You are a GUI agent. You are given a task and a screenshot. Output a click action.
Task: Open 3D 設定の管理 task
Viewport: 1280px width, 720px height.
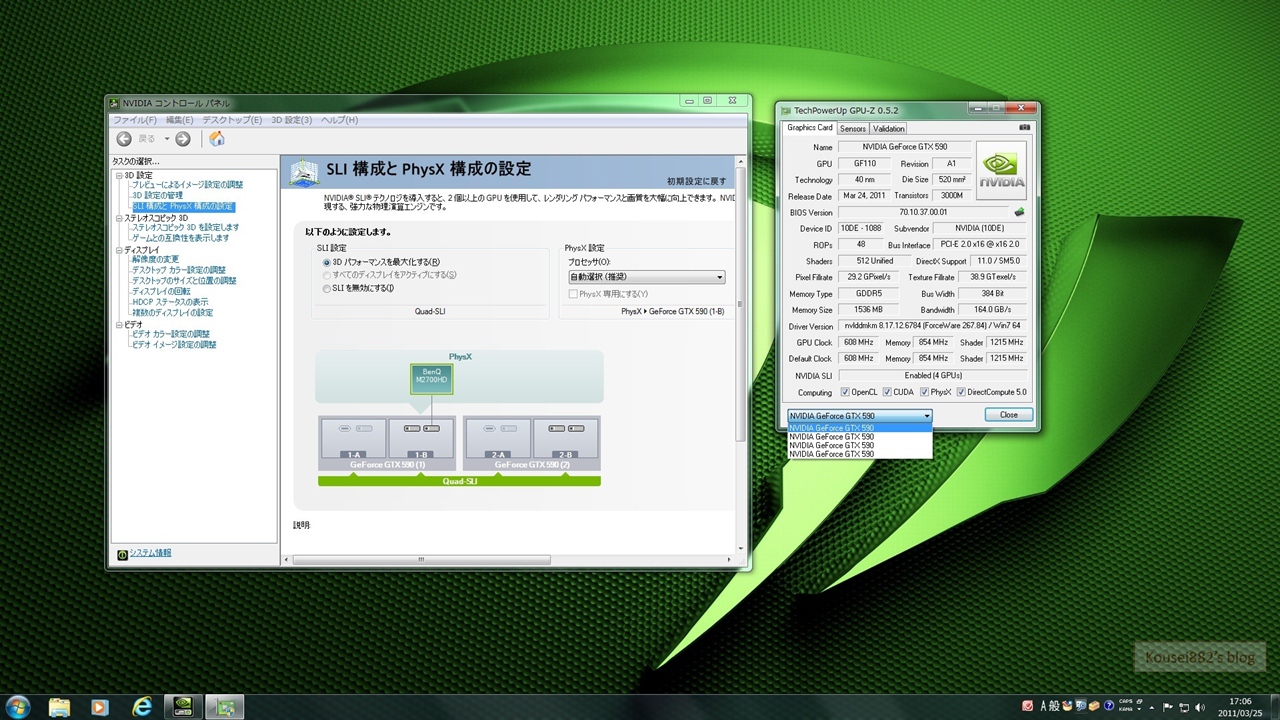pos(157,196)
